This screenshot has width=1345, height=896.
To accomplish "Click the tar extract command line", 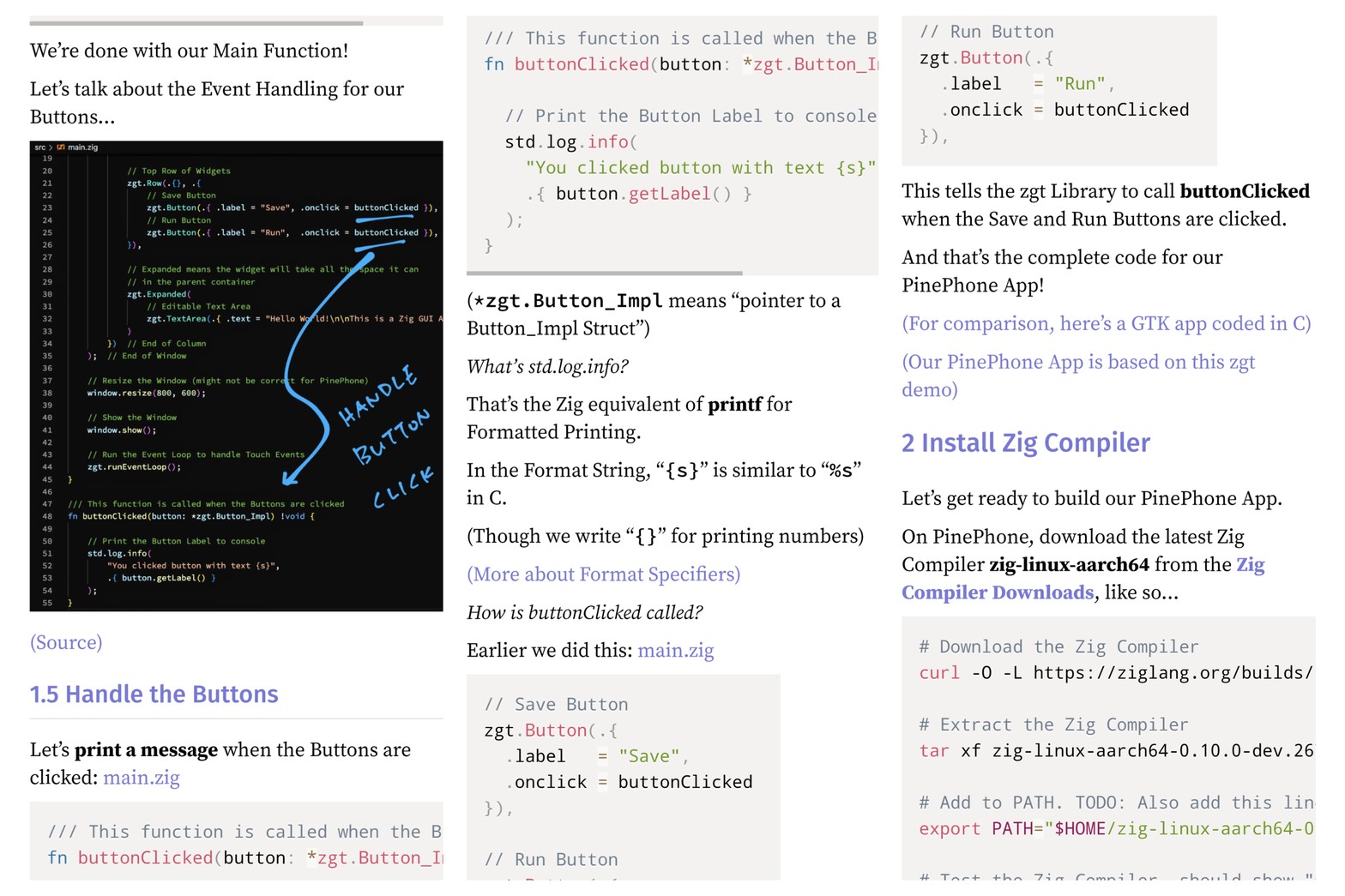I will 1115,751.
